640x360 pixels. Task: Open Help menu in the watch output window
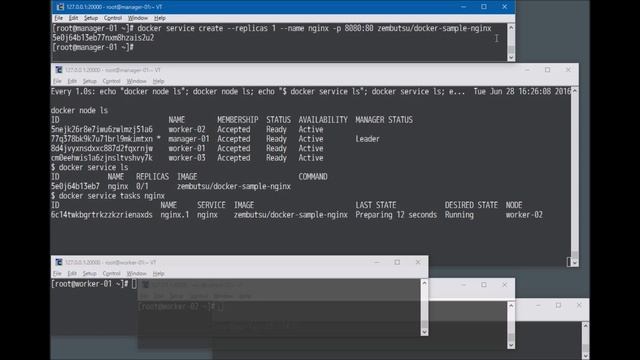coord(158,81)
